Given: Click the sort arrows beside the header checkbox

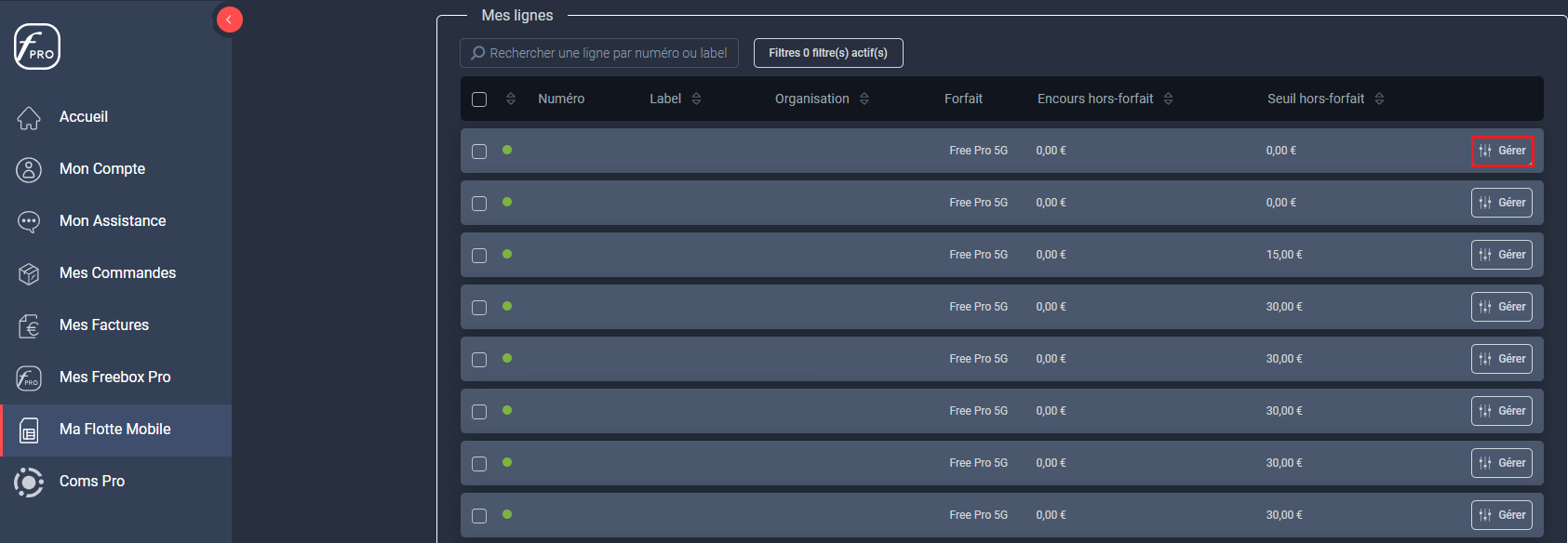Looking at the screenshot, I should 511,99.
